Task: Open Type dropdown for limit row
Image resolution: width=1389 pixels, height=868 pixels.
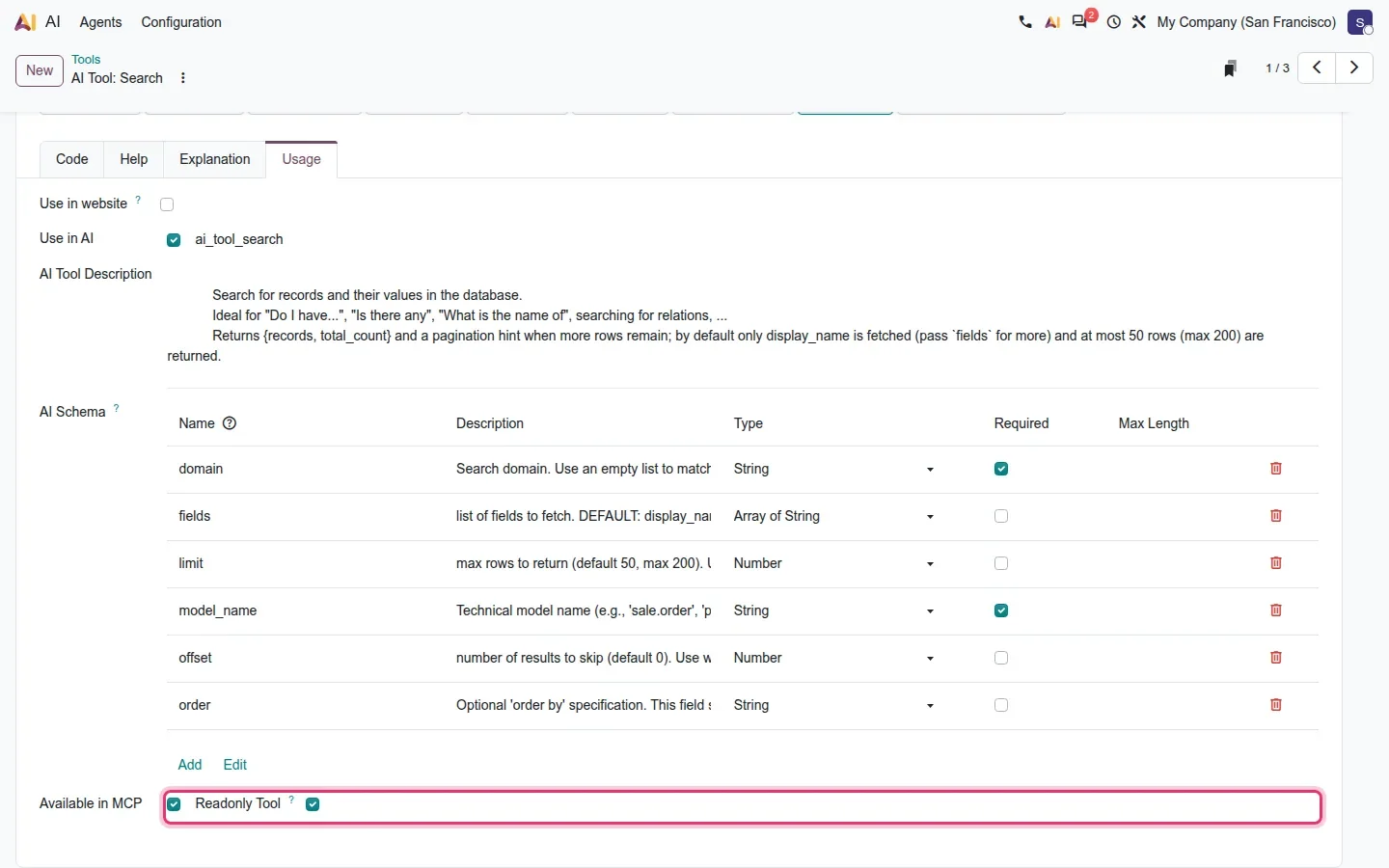Action: [x=834, y=563]
